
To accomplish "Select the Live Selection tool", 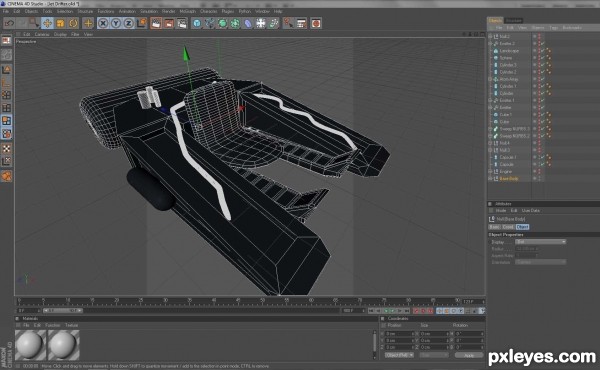I will [34, 23].
